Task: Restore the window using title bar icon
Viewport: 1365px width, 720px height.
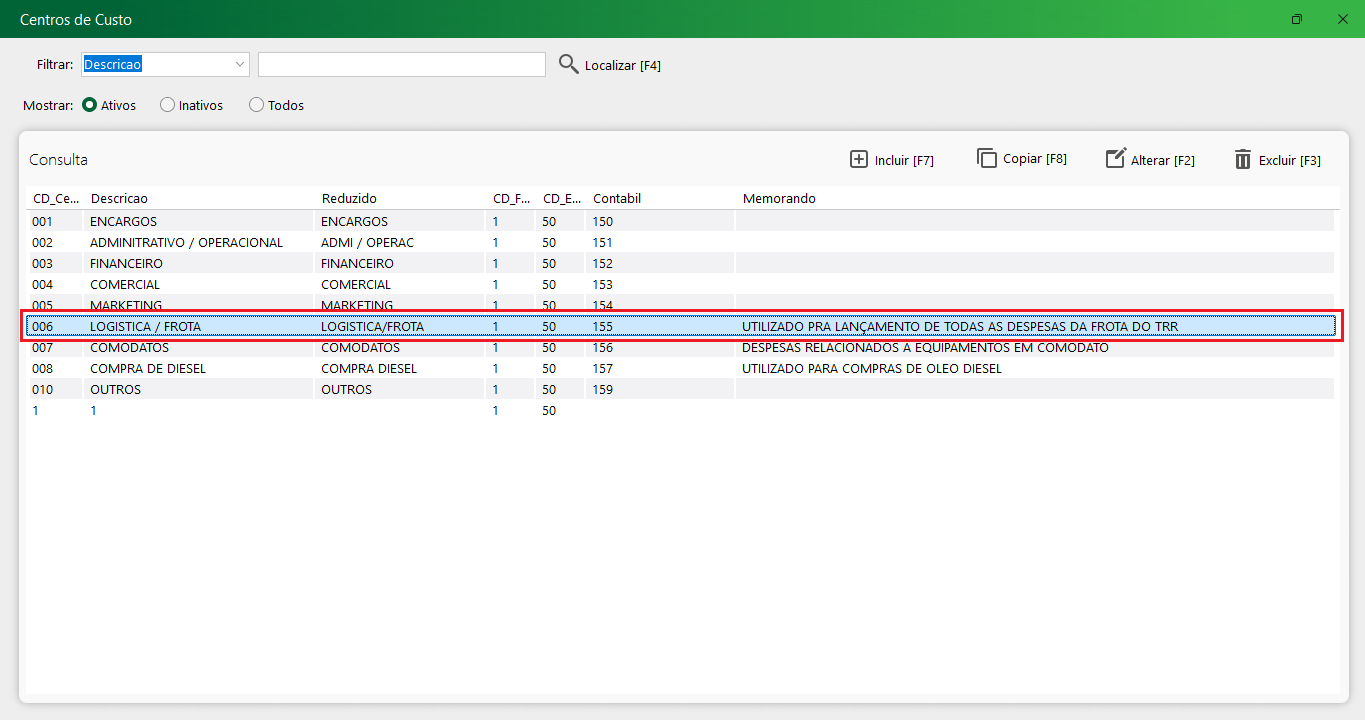Action: pyautogui.click(x=1297, y=19)
